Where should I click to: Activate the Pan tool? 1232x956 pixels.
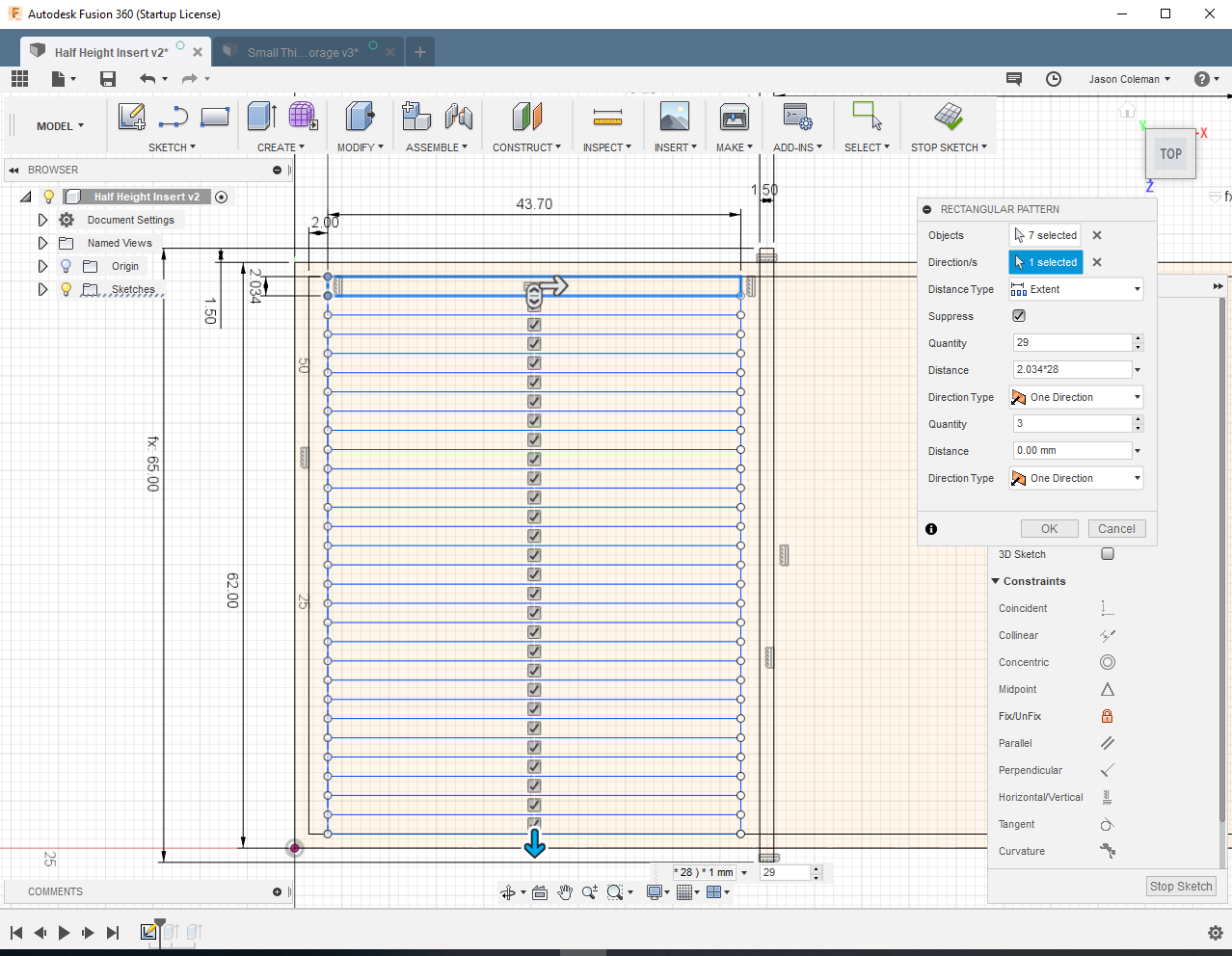pyautogui.click(x=565, y=891)
